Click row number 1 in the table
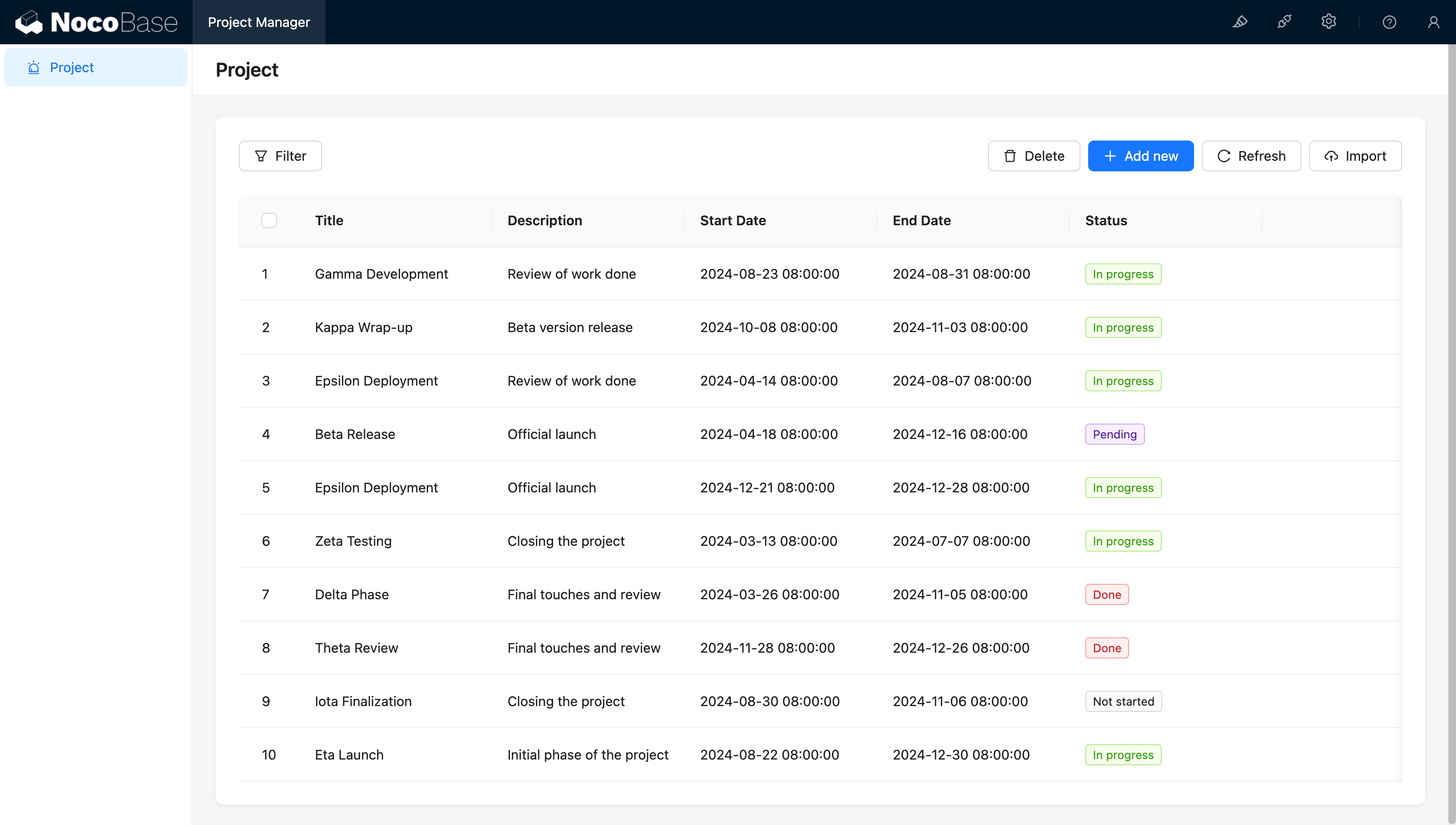Image resolution: width=1456 pixels, height=825 pixels. tap(265, 274)
